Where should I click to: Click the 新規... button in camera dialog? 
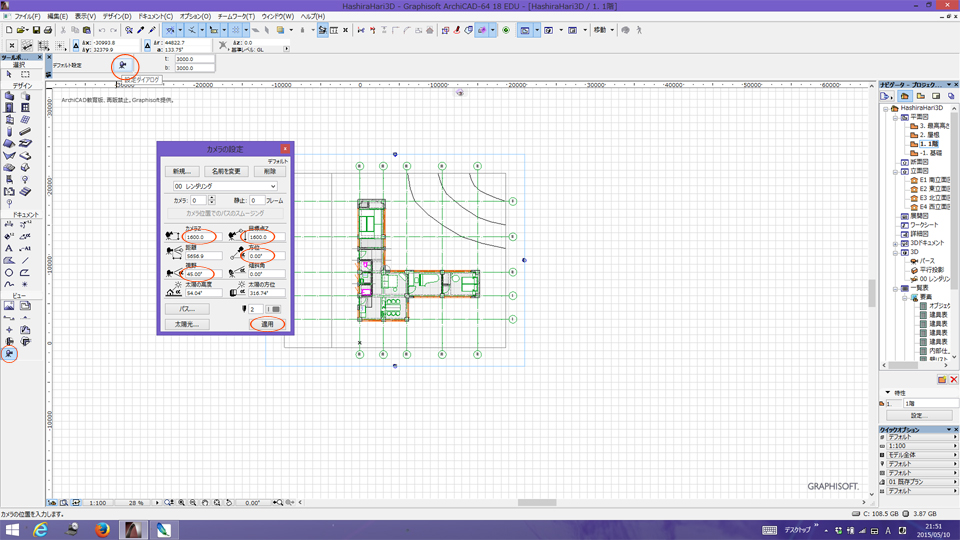click(x=182, y=171)
